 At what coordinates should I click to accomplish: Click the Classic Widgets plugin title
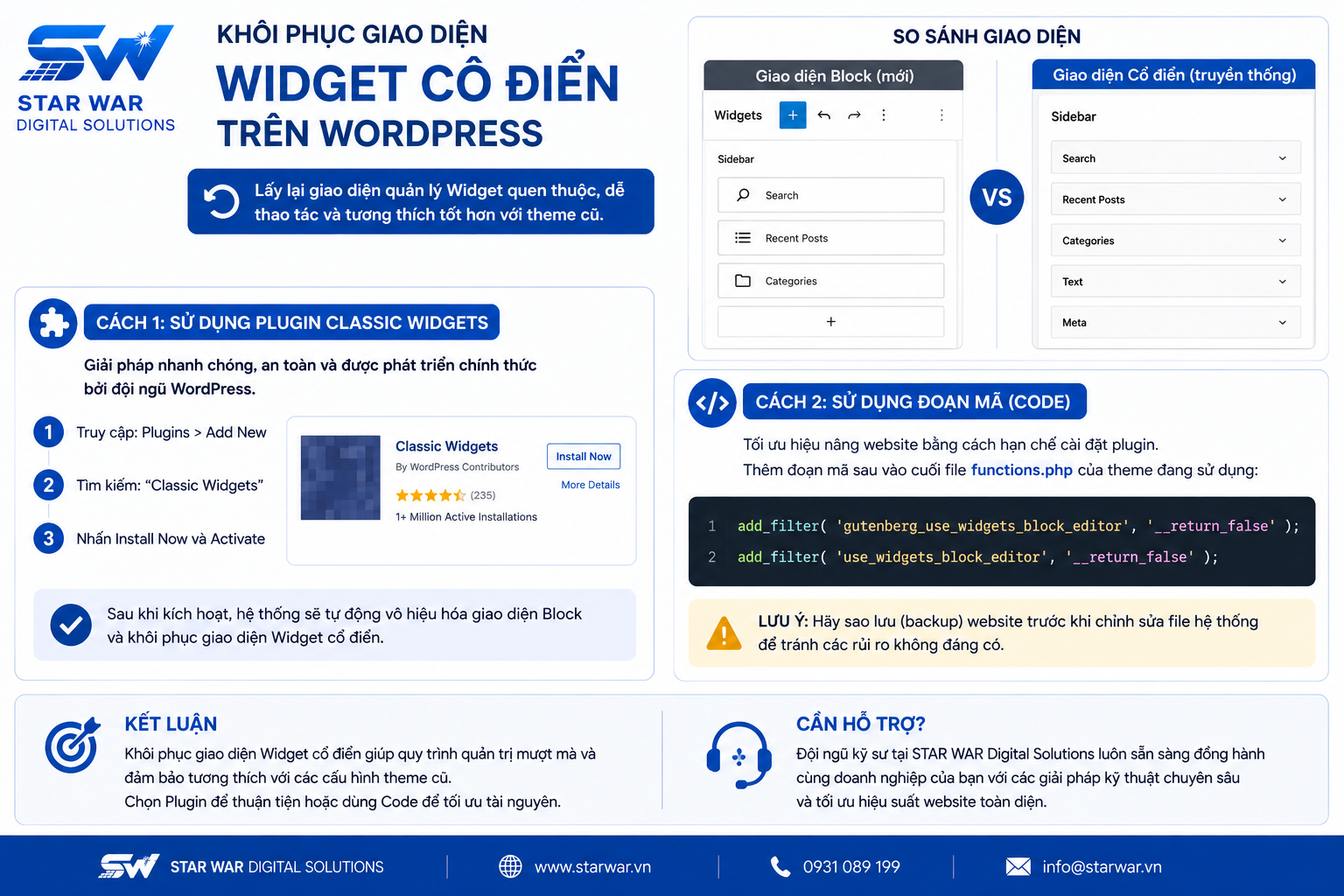click(x=446, y=446)
